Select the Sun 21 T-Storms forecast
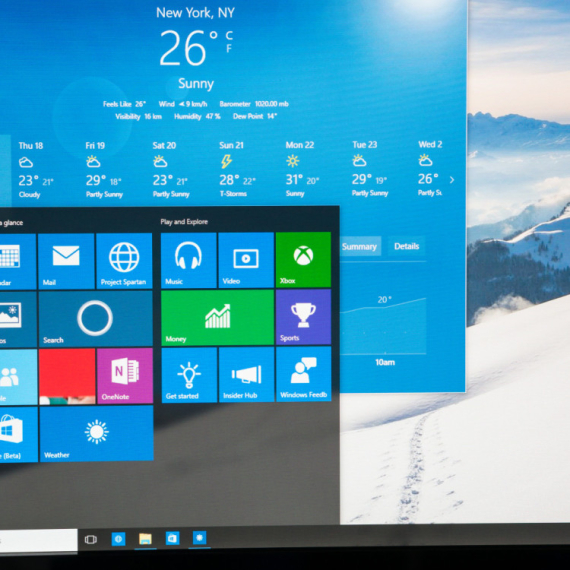This screenshot has width=570, height=570. (237, 169)
